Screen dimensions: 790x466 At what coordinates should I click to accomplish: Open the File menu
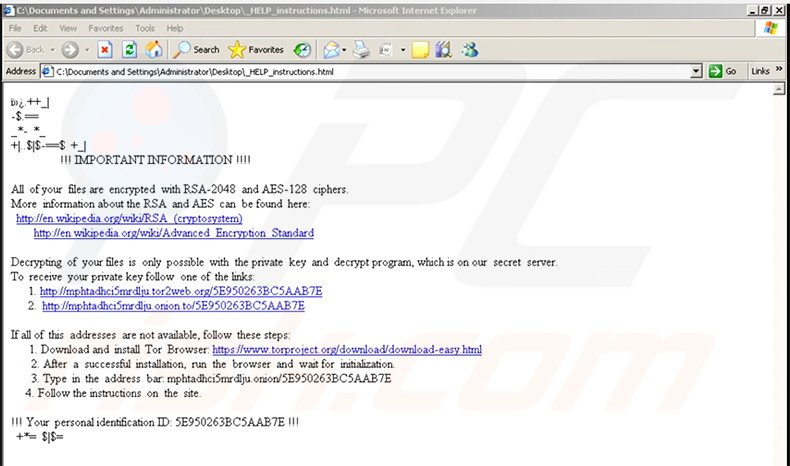click(x=15, y=28)
